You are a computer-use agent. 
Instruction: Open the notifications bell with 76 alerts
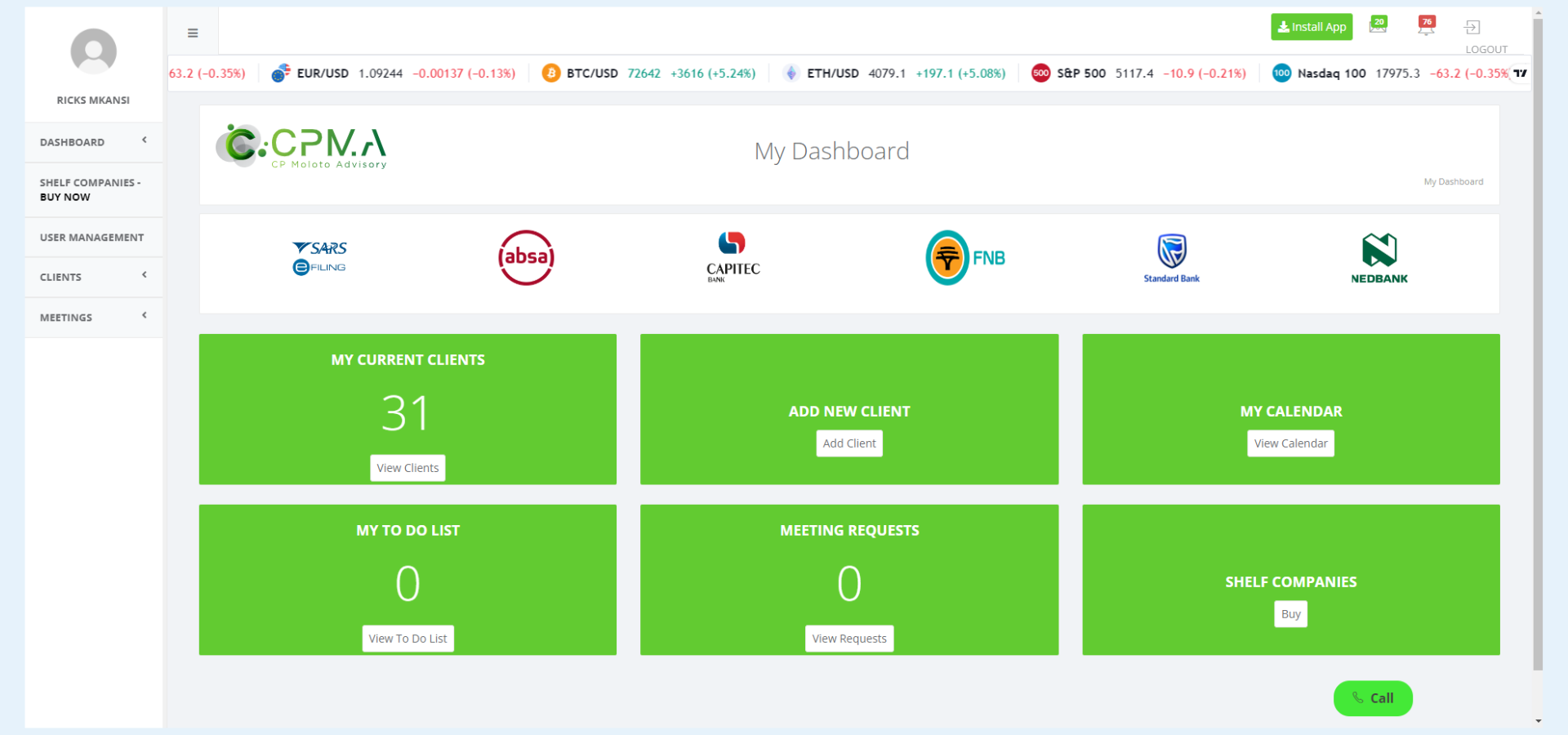tap(1426, 26)
